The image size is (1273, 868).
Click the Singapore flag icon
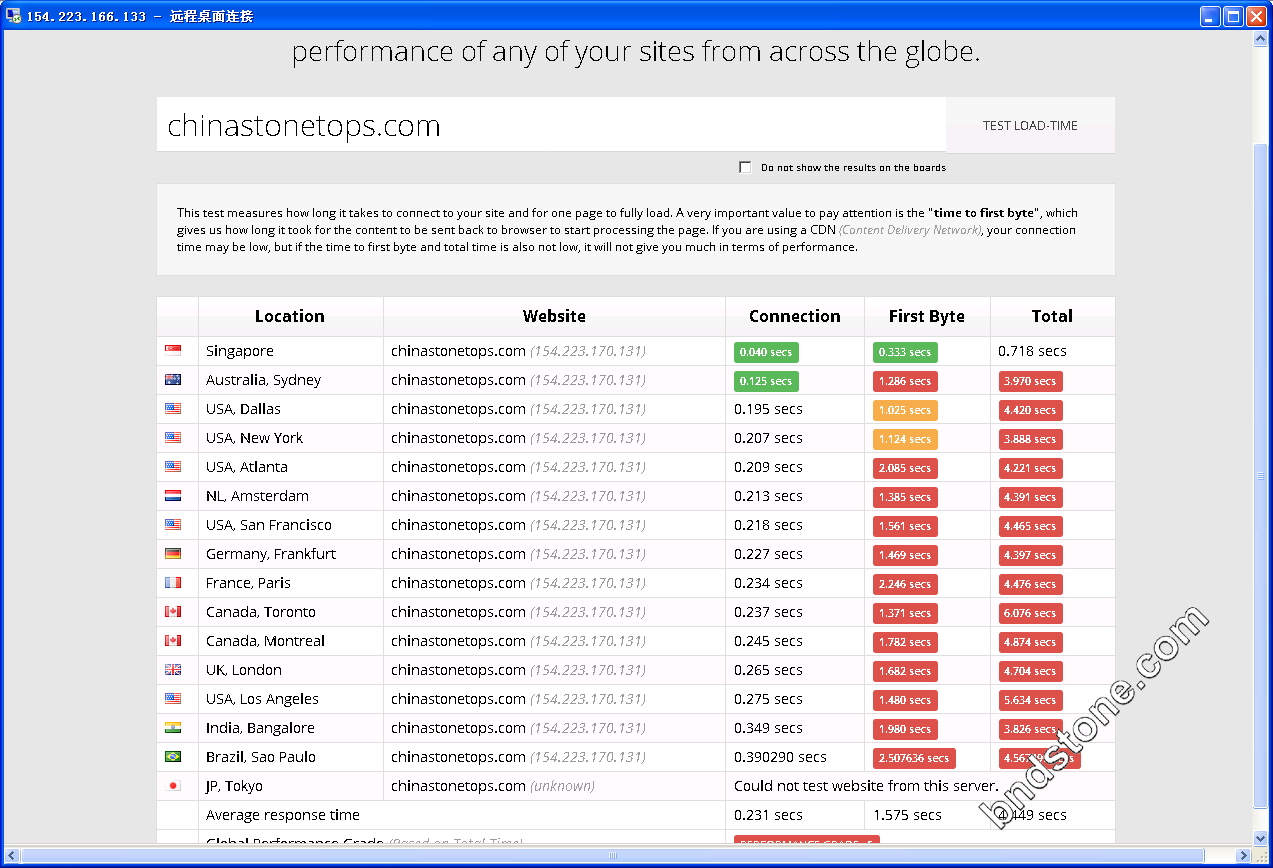coord(173,351)
